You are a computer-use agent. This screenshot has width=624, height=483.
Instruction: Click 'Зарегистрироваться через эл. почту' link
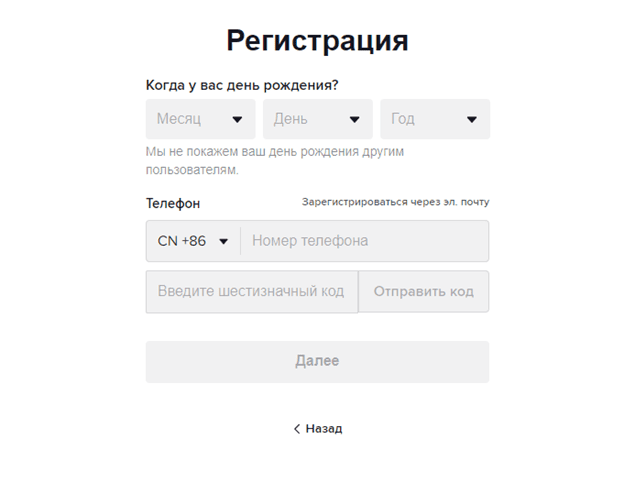point(395,202)
